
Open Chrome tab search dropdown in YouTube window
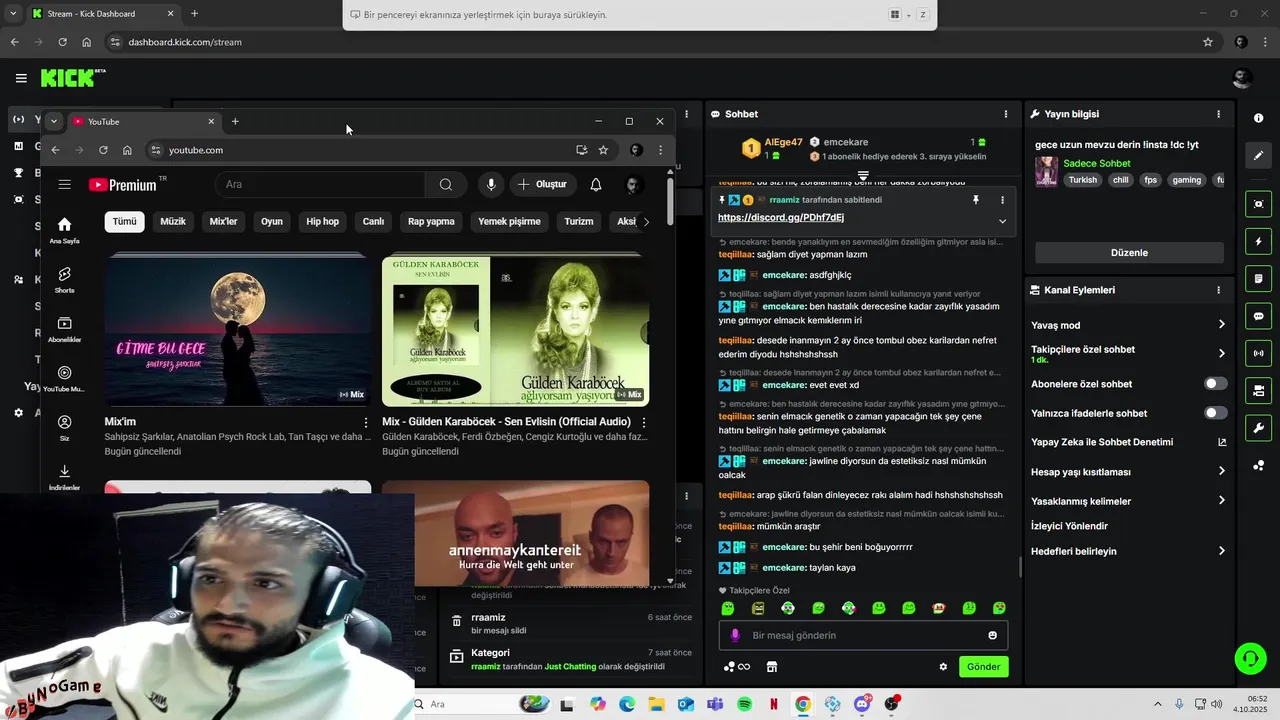(53, 121)
